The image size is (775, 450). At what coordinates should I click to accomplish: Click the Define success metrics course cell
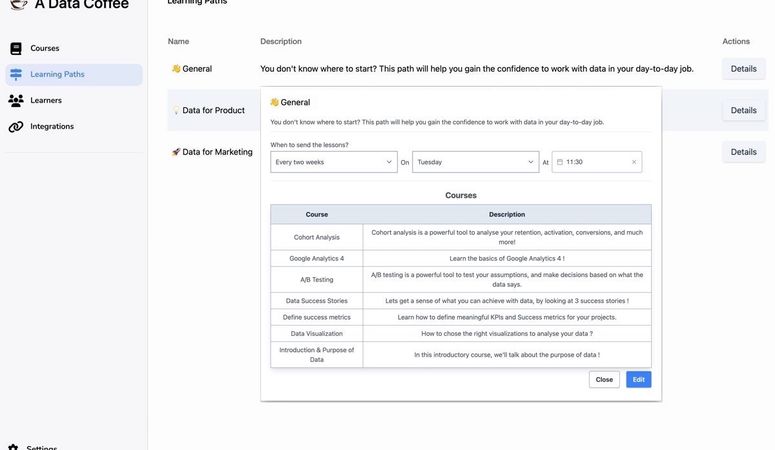point(317,317)
